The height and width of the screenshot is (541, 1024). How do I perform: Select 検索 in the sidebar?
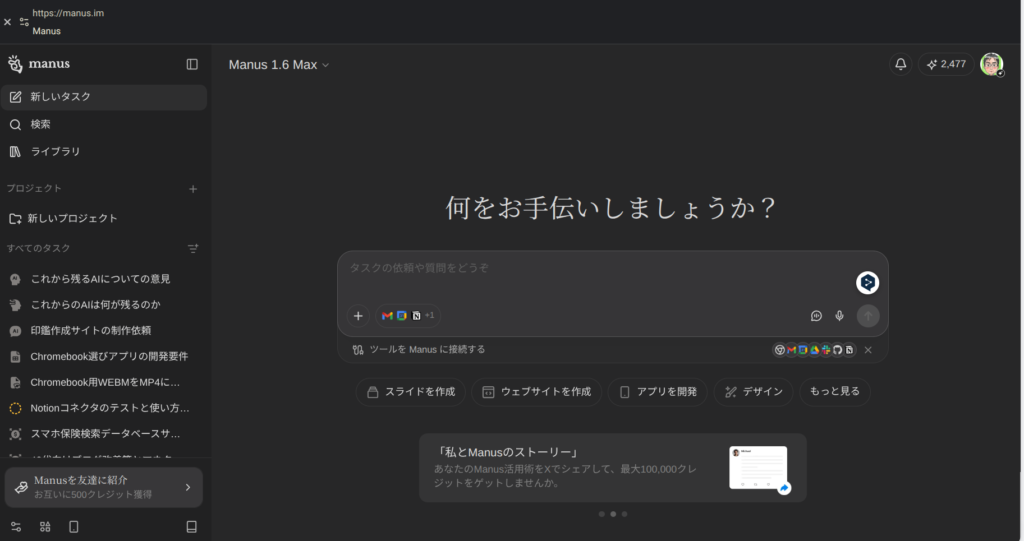tap(40, 124)
